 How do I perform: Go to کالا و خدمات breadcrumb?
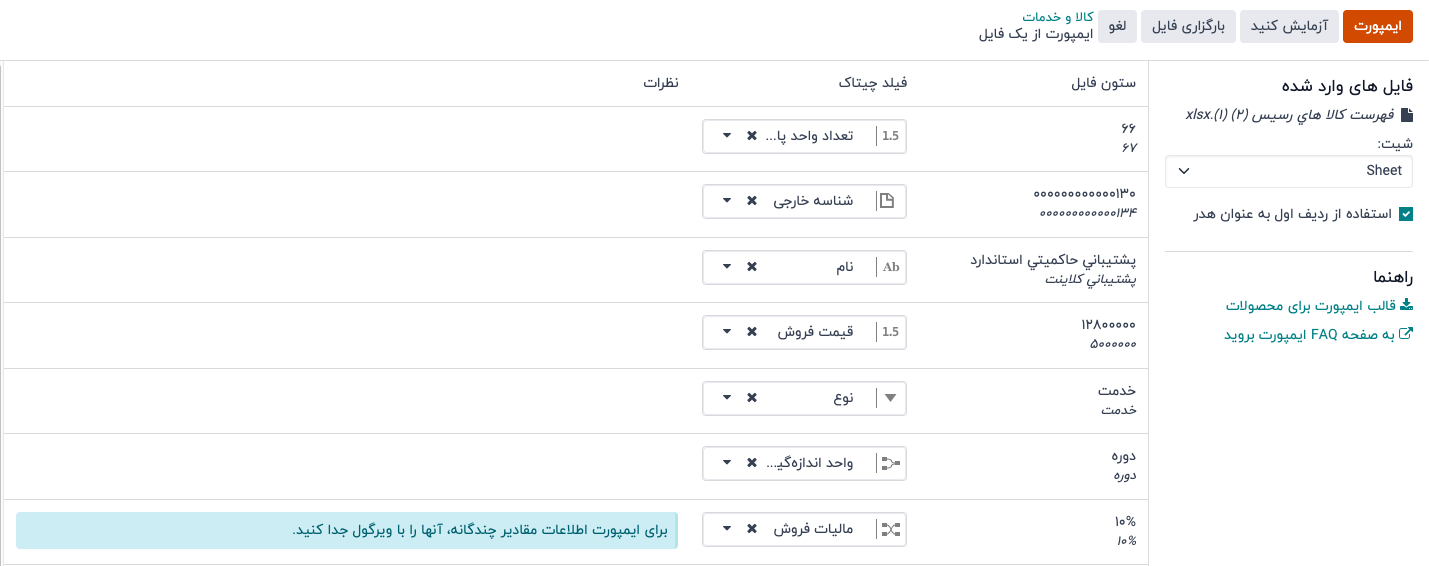[x=1057, y=17]
